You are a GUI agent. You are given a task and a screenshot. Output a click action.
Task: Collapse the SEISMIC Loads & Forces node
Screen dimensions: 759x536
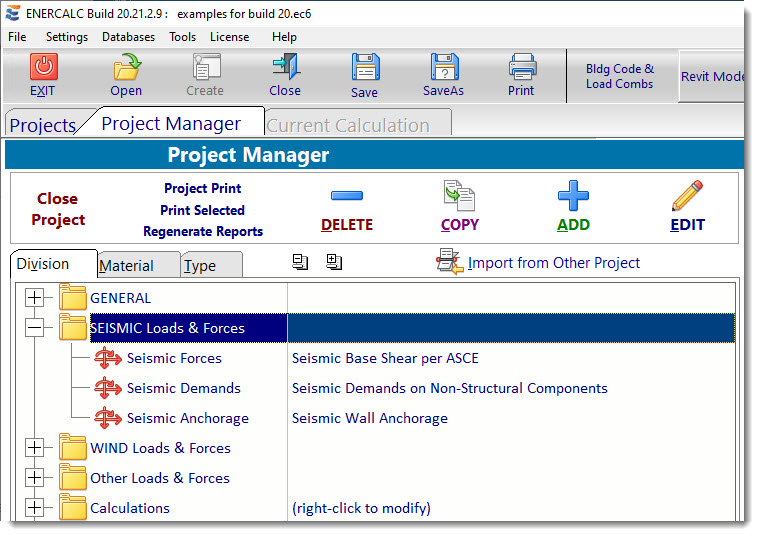35,328
